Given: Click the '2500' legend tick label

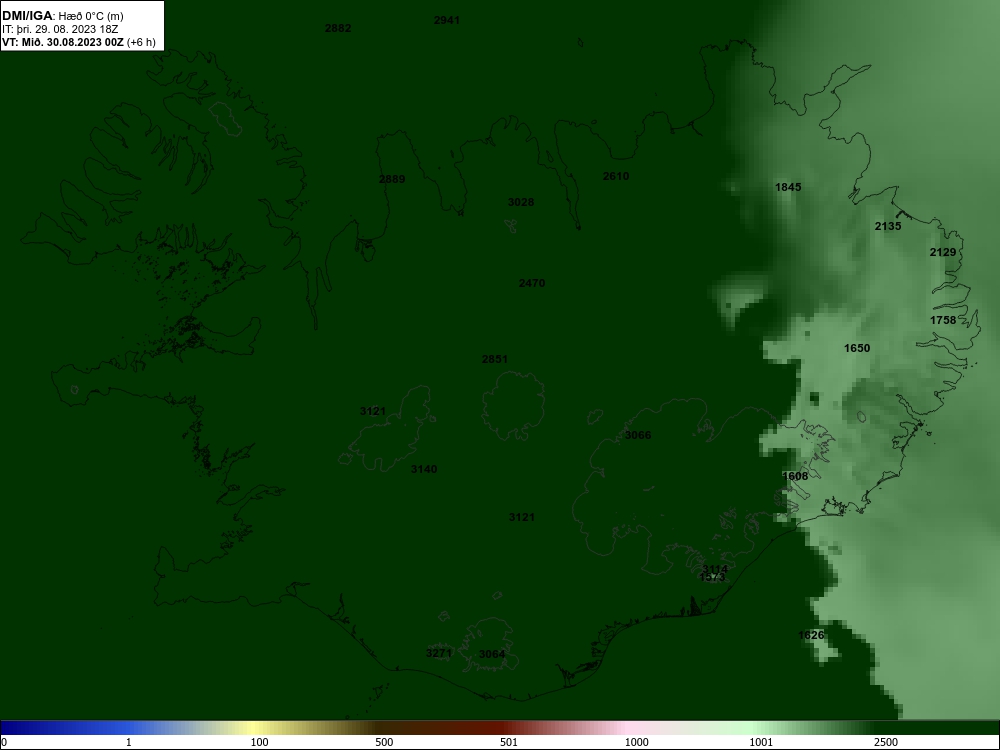Looking at the screenshot, I should (x=886, y=742).
